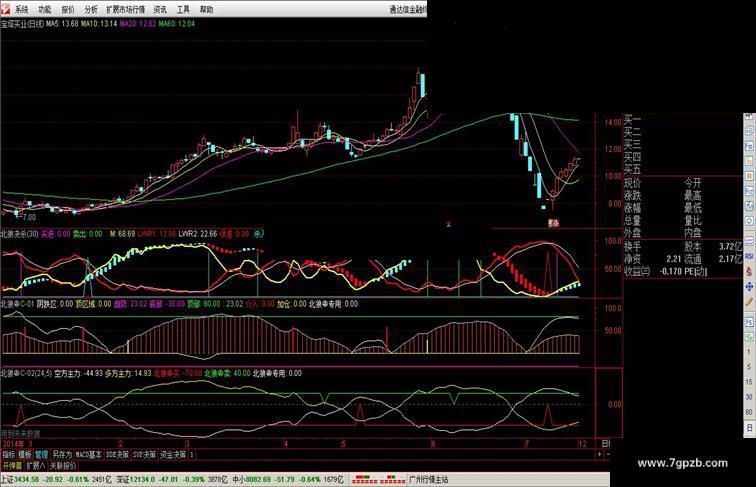Open the 帮助 menu

(x=206, y=9)
